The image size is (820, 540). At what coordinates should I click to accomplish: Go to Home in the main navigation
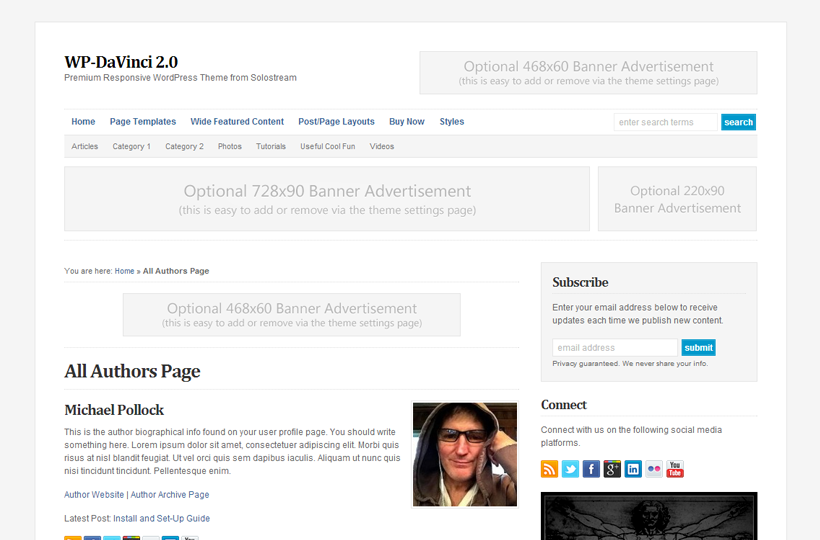pos(83,121)
